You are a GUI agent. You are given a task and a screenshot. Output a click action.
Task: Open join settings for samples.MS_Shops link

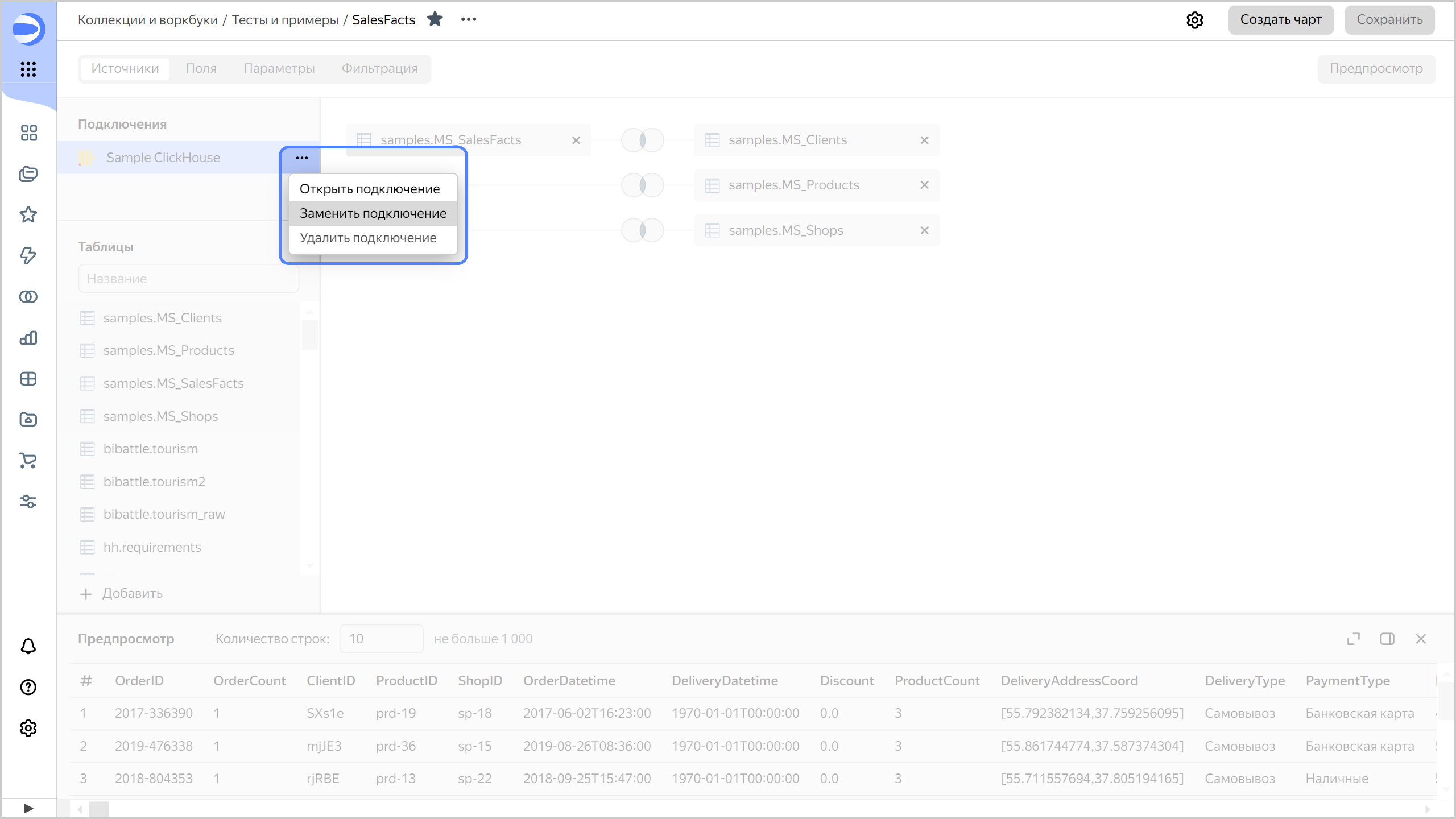(x=642, y=230)
